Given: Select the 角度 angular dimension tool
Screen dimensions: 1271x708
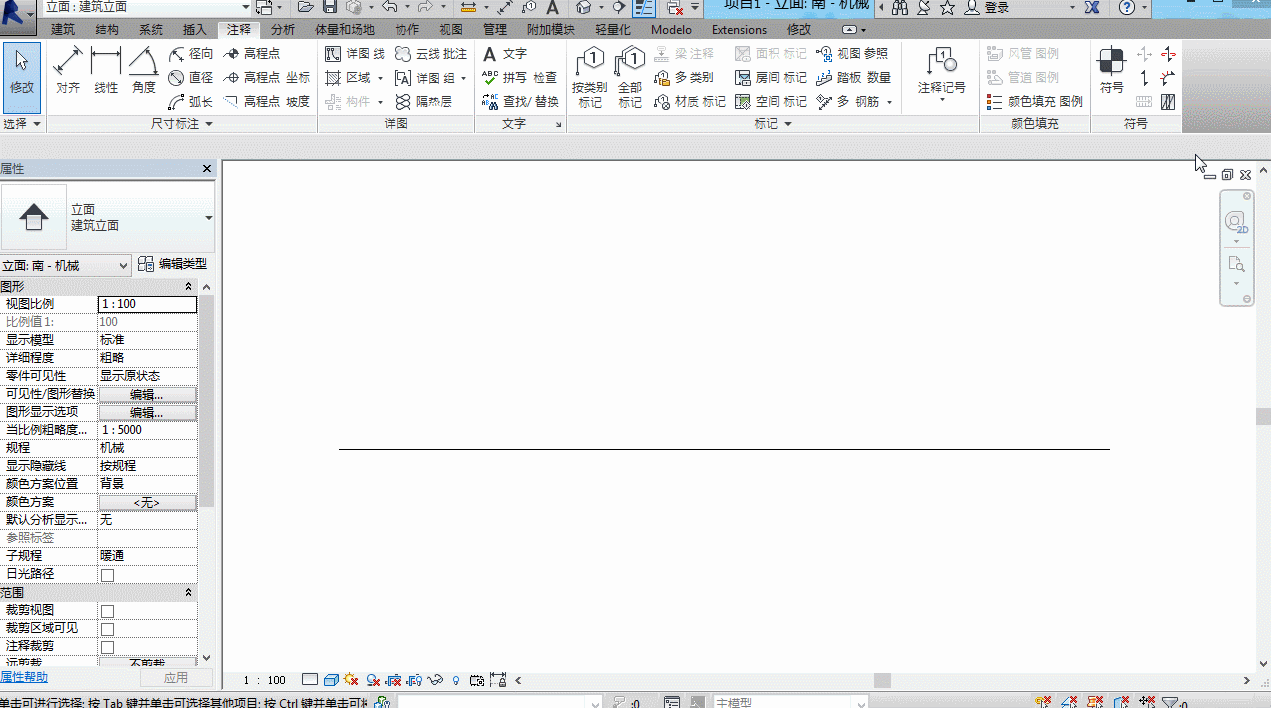Looking at the screenshot, I should click(x=144, y=70).
